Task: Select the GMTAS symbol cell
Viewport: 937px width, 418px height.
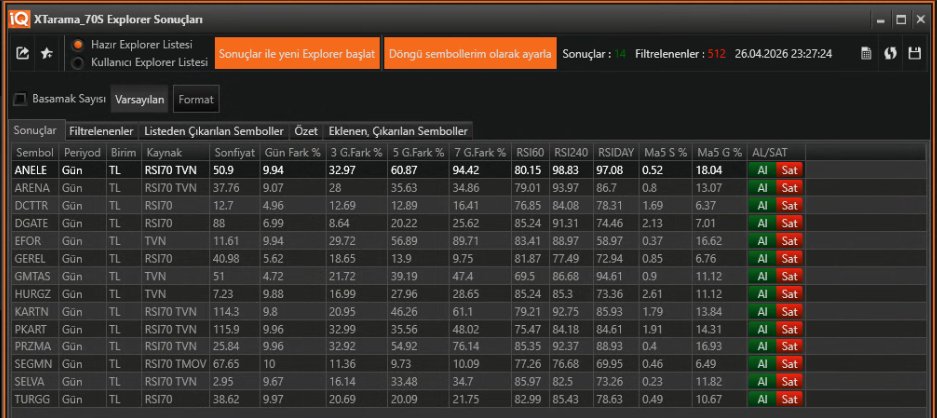Action: pos(35,276)
